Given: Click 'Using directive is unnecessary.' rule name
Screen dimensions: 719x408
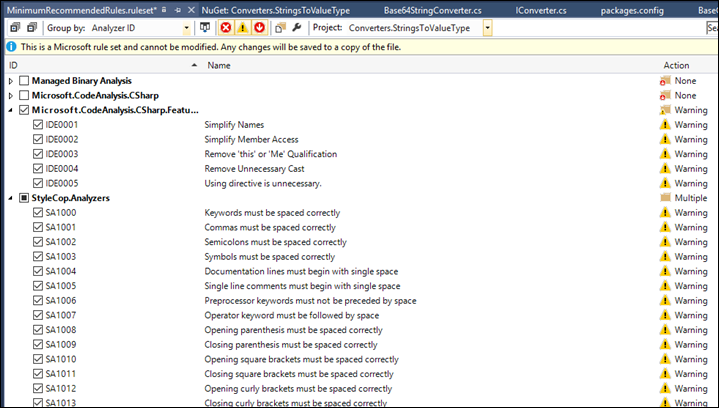Looking at the screenshot, I should pyautogui.click(x=263, y=183).
